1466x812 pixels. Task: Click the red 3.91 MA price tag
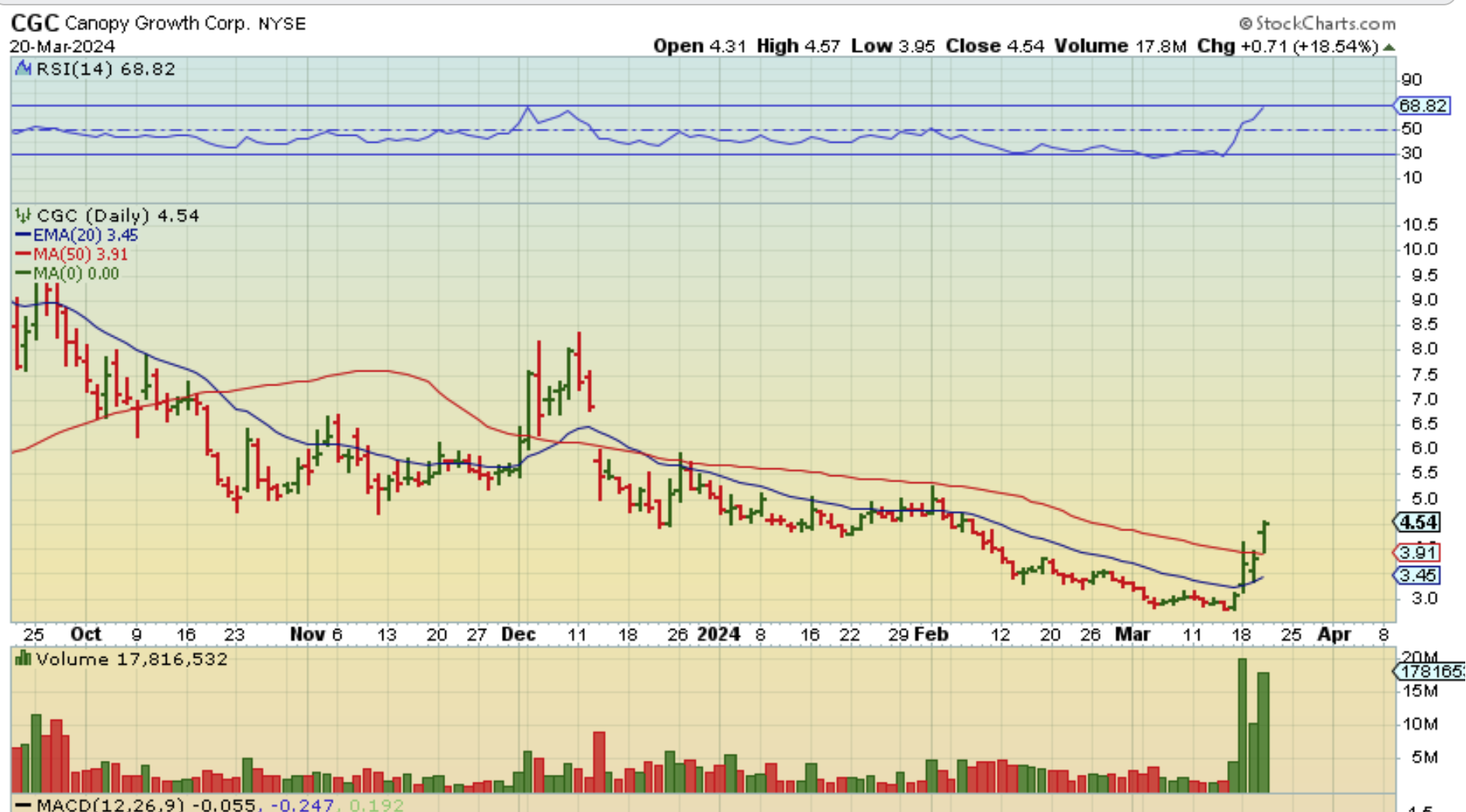point(1417,553)
